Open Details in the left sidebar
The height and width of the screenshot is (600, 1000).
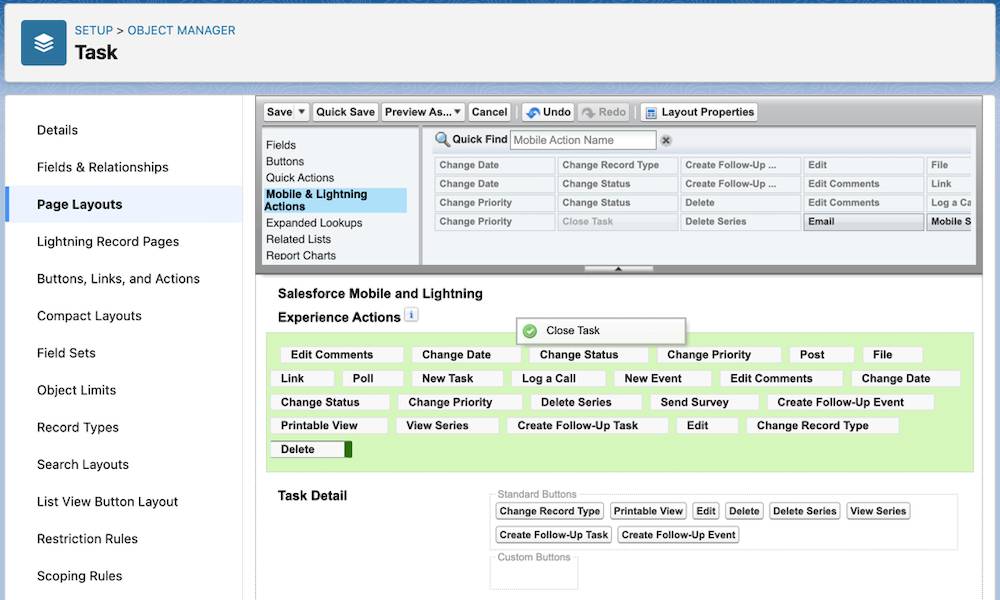tap(57, 130)
